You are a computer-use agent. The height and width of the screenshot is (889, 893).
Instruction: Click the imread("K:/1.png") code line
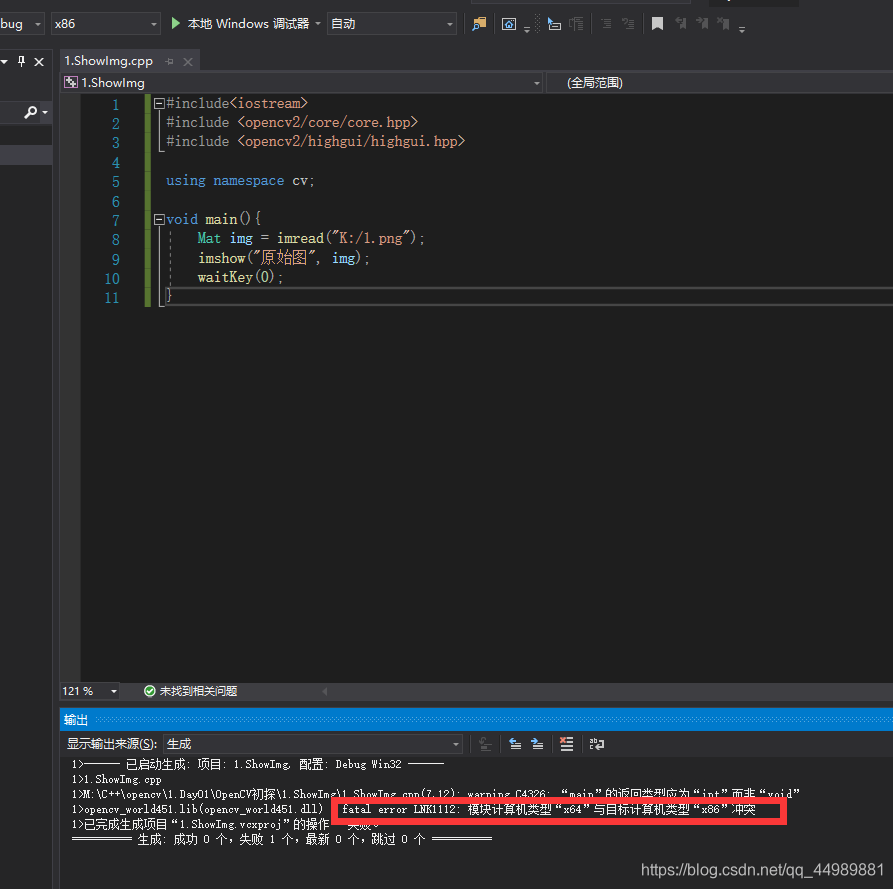click(311, 238)
